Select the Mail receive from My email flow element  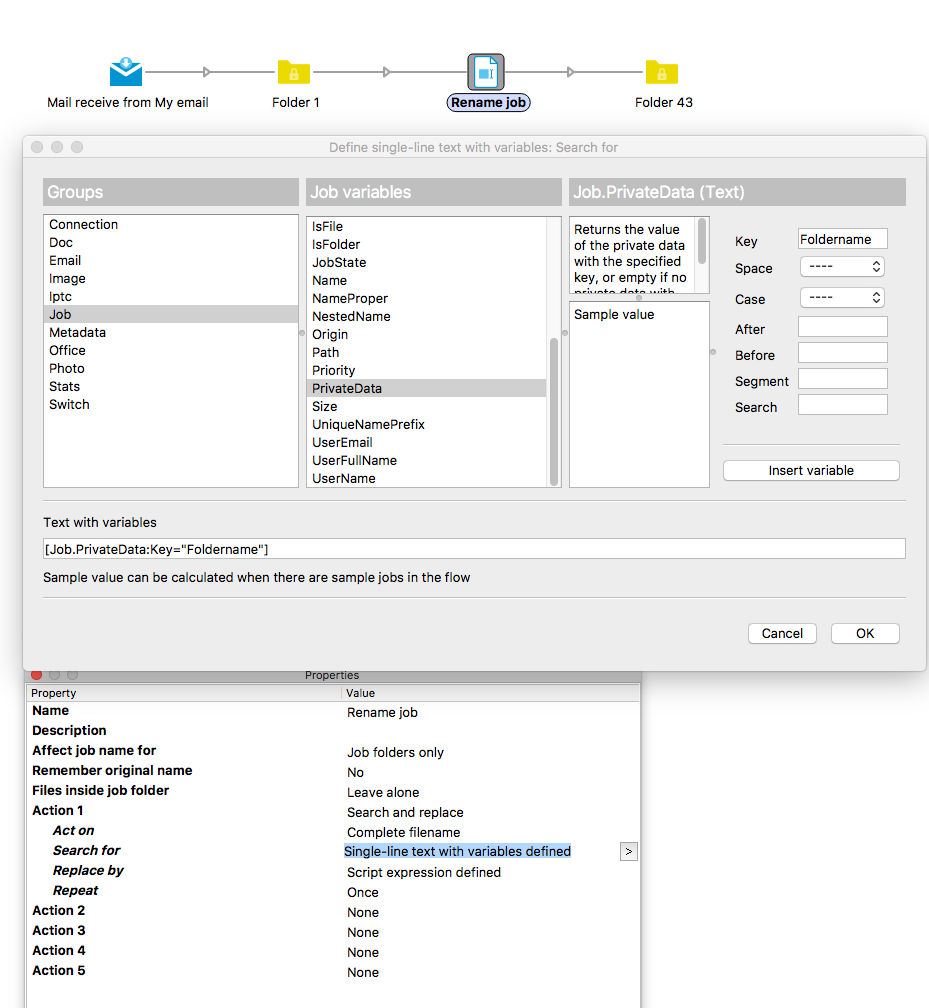pyautogui.click(x=125, y=71)
